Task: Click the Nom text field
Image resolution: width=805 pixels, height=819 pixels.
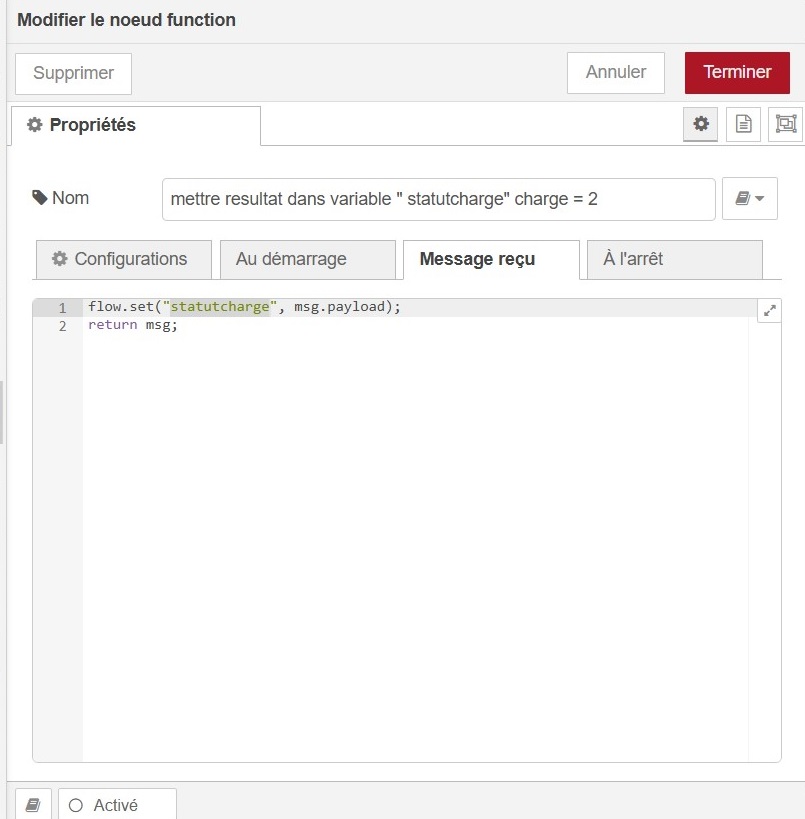Action: pos(438,199)
